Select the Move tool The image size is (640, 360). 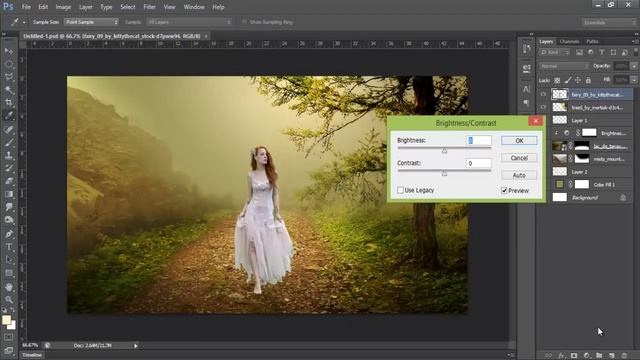pyautogui.click(x=9, y=51)
